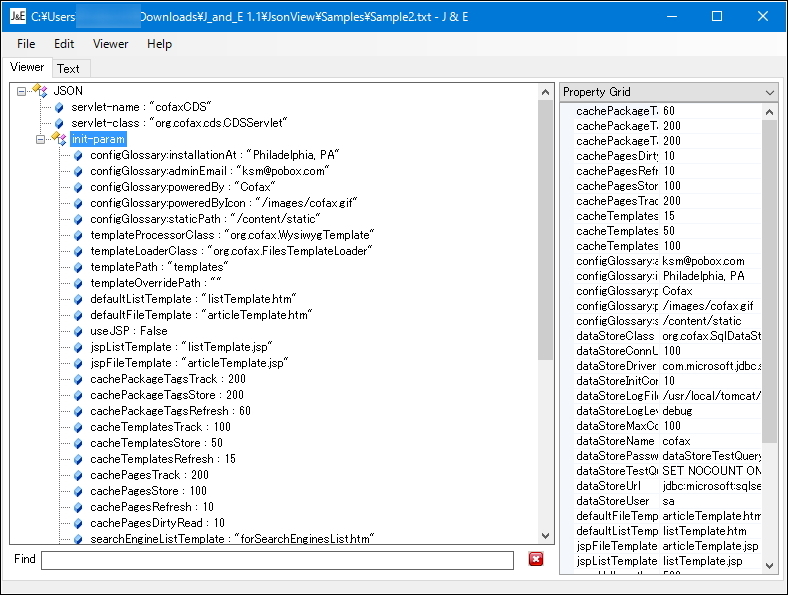Click ksm@pobox.com value in property grid

(703, 261)
